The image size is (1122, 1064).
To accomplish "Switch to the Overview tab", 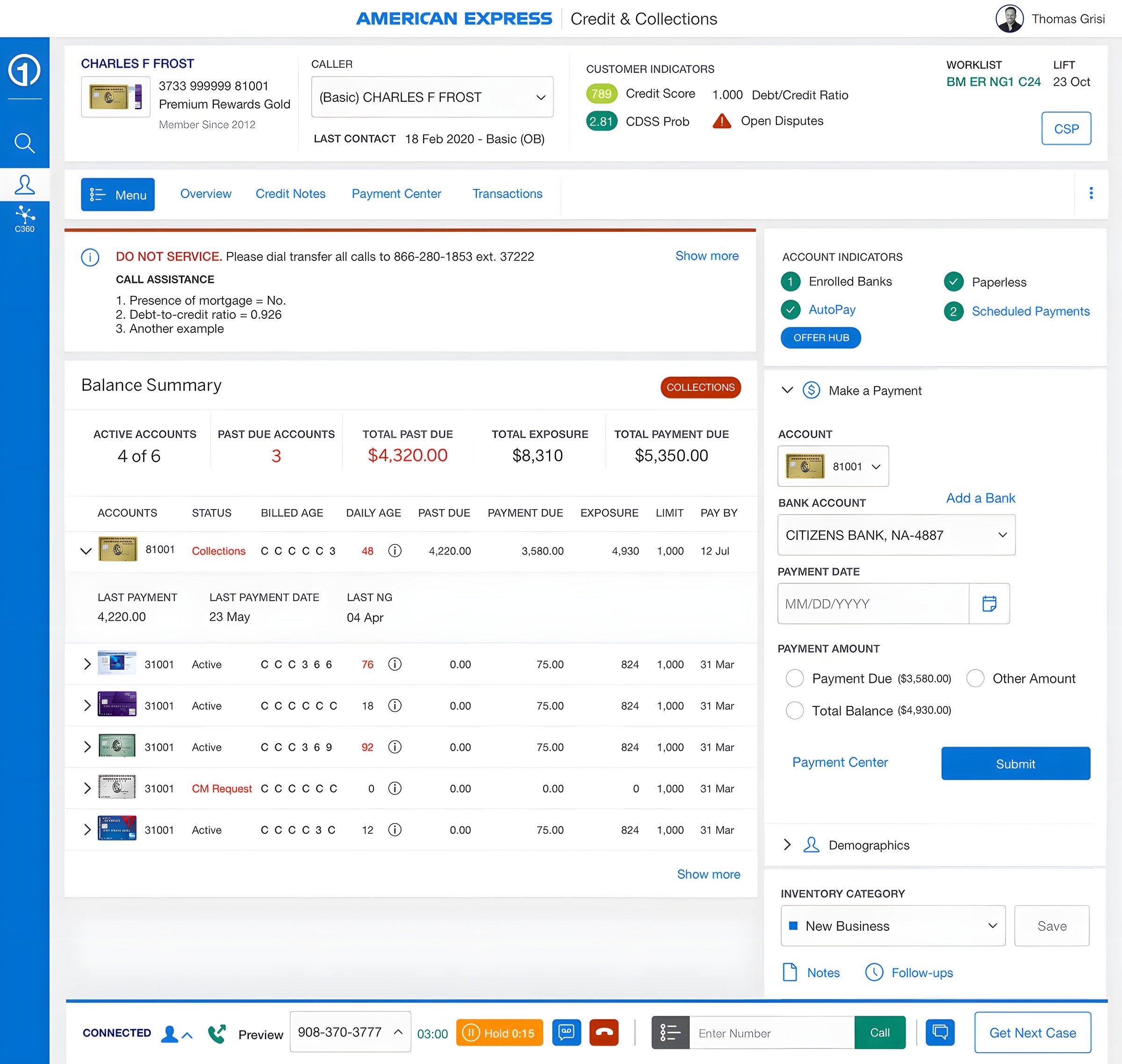I will pos(205,194).
